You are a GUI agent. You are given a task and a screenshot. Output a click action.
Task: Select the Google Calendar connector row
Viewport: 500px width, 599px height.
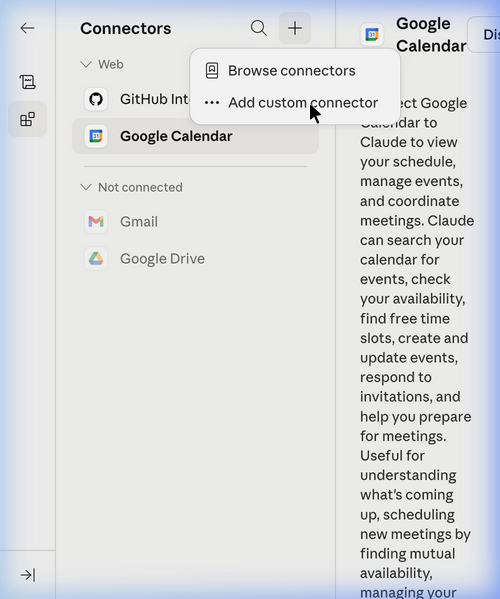pyautogui.click(x=196, y=136)
